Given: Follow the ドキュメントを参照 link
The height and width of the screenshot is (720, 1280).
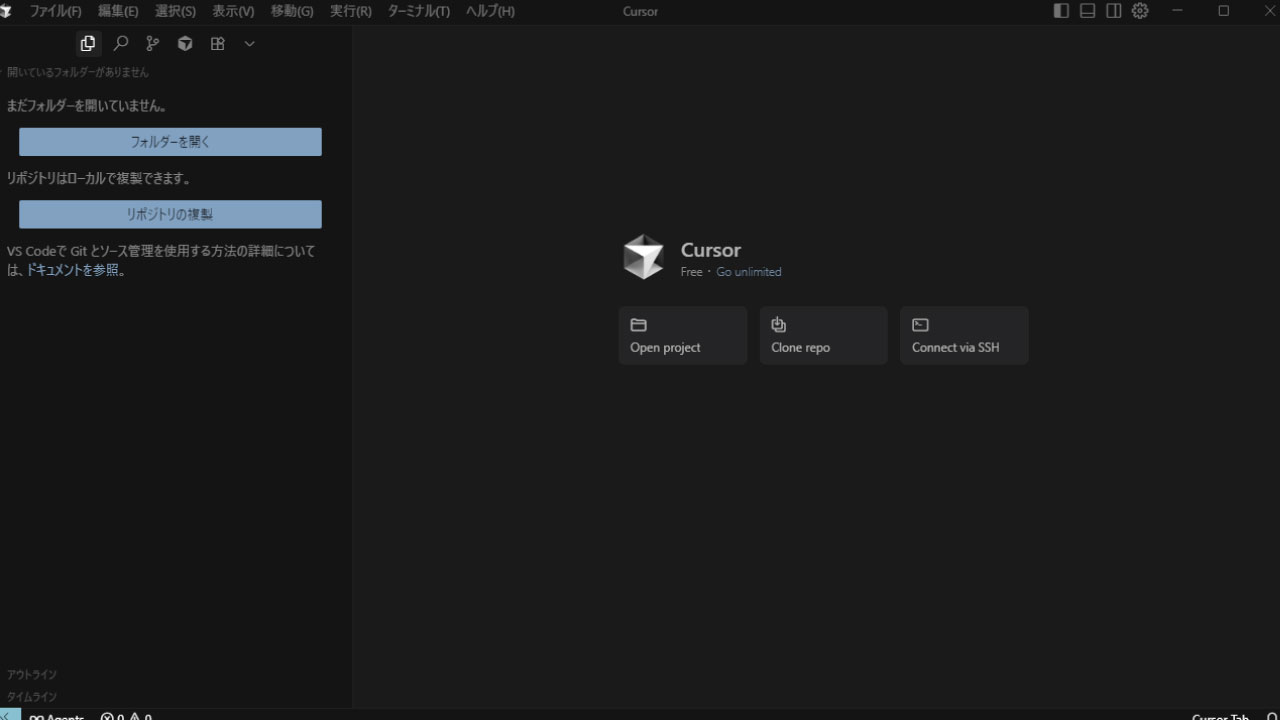Looking at the screenshot, I should pyautogui.click(x=72, y=270).
